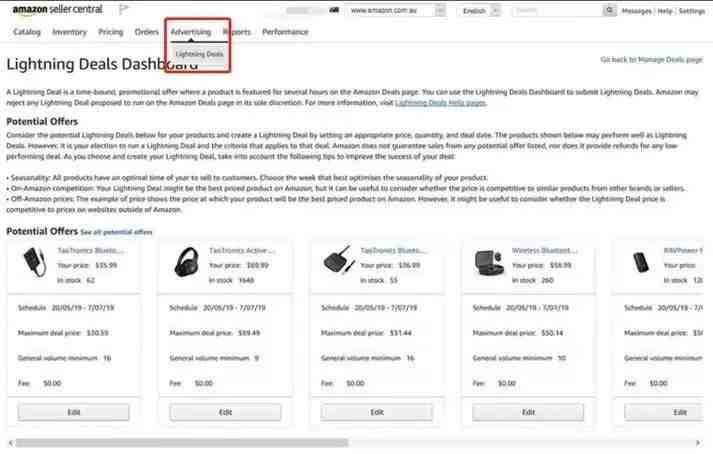Edit the deal for the $36.99 TaoTronics item
713x454 pixels.
[377, 412]
